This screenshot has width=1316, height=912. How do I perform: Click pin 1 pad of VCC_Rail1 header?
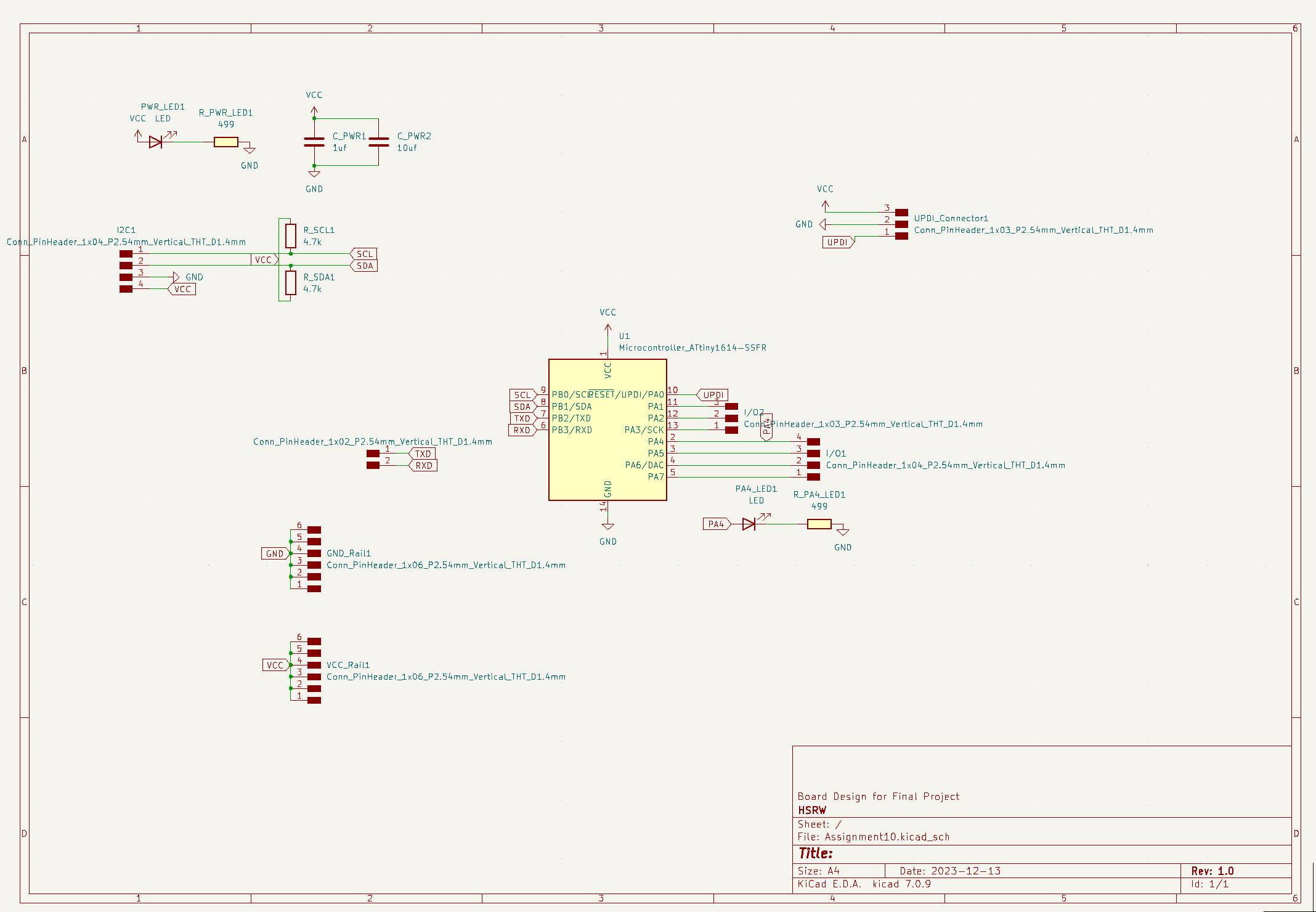coord(314,700)
